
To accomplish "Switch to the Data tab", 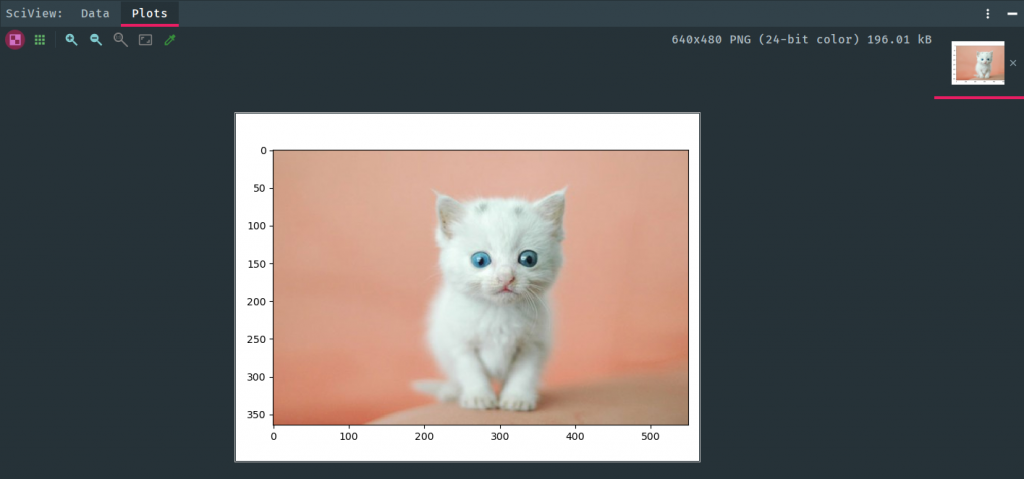I will click(x=95, y=13).
